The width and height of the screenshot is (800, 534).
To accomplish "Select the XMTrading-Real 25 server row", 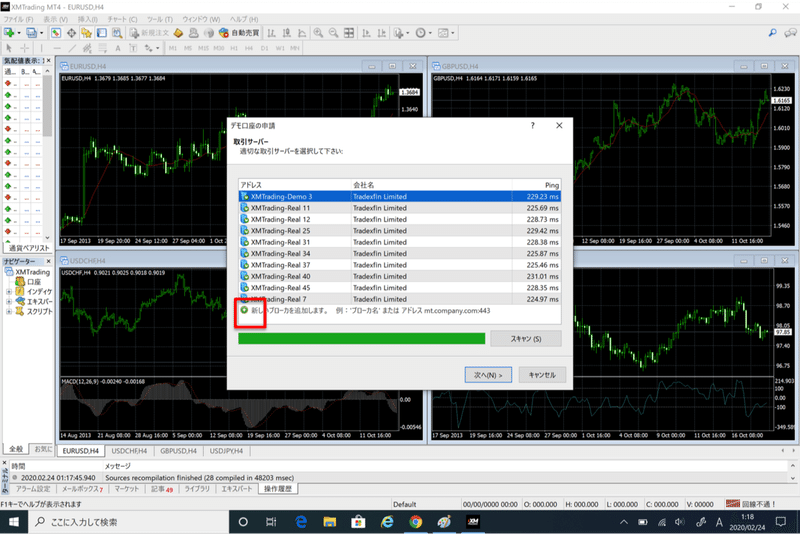I will tap(399, 231).
